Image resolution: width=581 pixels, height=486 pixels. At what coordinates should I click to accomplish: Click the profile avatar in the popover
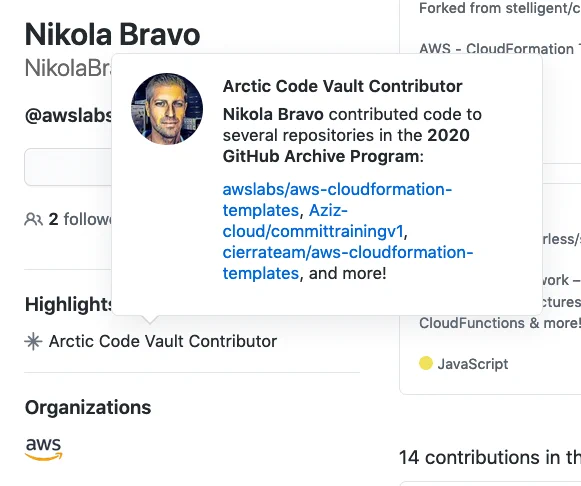(167, 109)
